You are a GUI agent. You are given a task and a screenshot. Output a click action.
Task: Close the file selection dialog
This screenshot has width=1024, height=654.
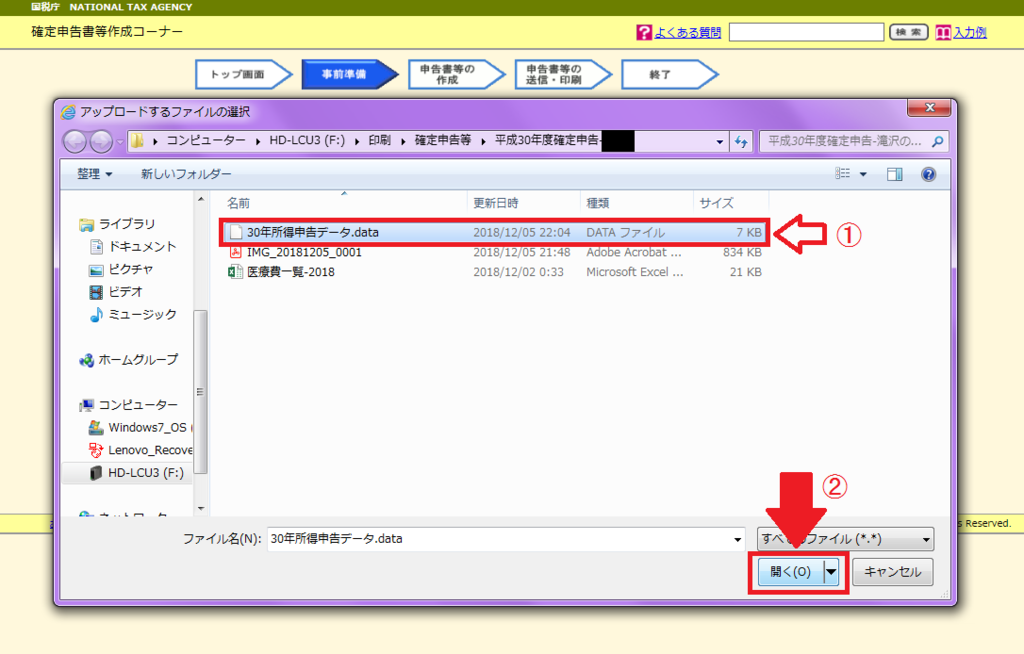click(930, 108)
